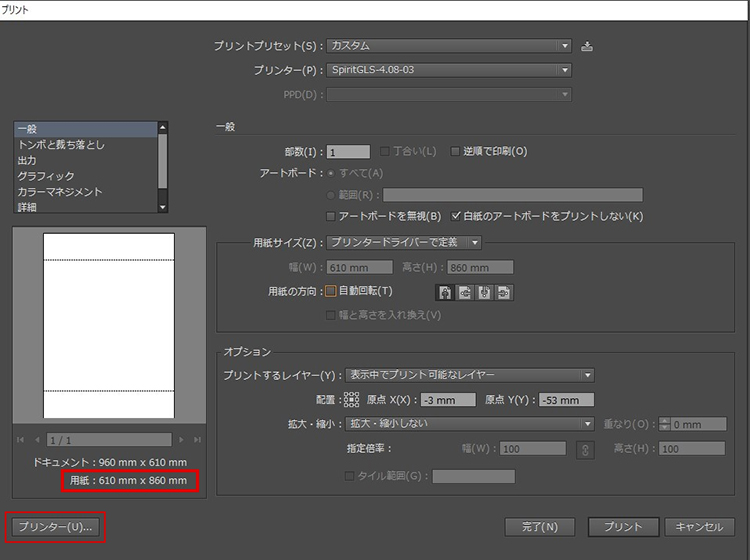Screen dimensions: 750x560
Task: Click the プリンター(U)... button
Action: [x=55, y=527]
